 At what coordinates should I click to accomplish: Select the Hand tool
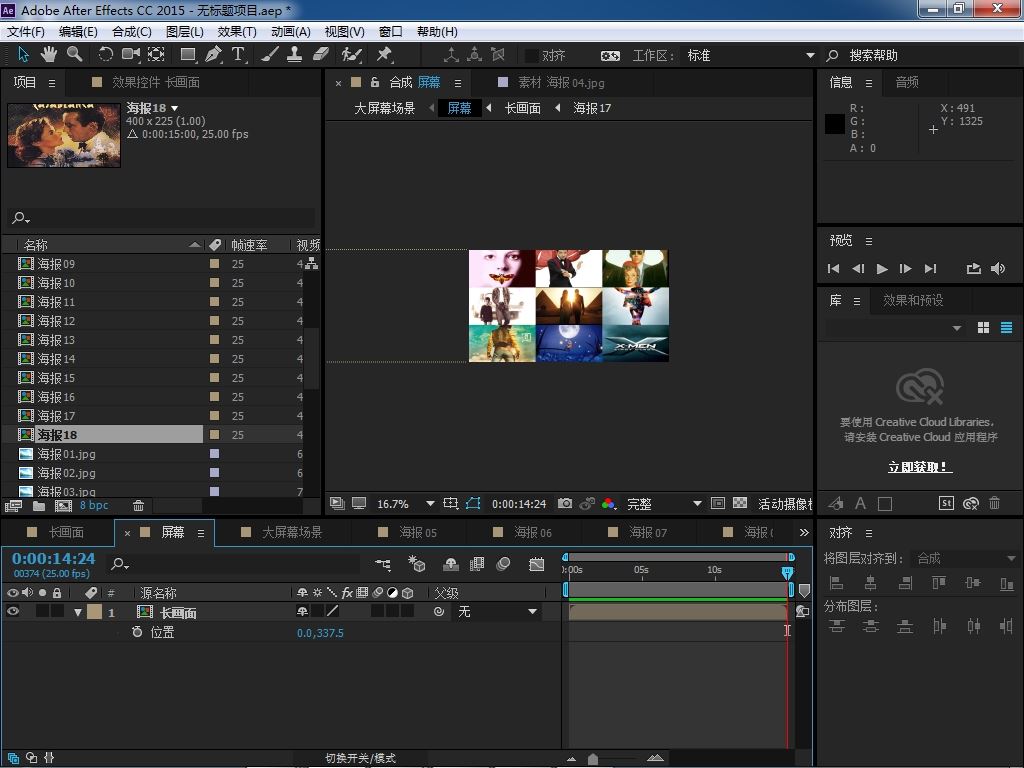pyautogui.click(x=49, y=54)
